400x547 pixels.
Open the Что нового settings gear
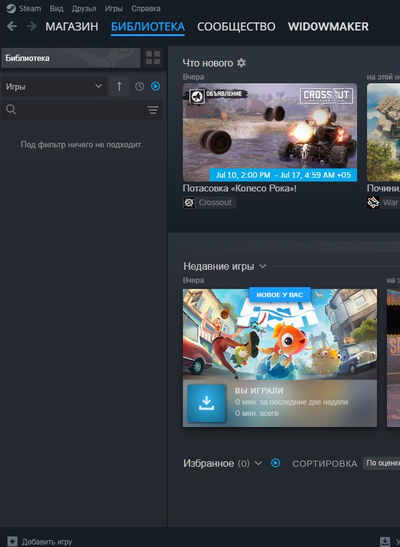point(241,63)
